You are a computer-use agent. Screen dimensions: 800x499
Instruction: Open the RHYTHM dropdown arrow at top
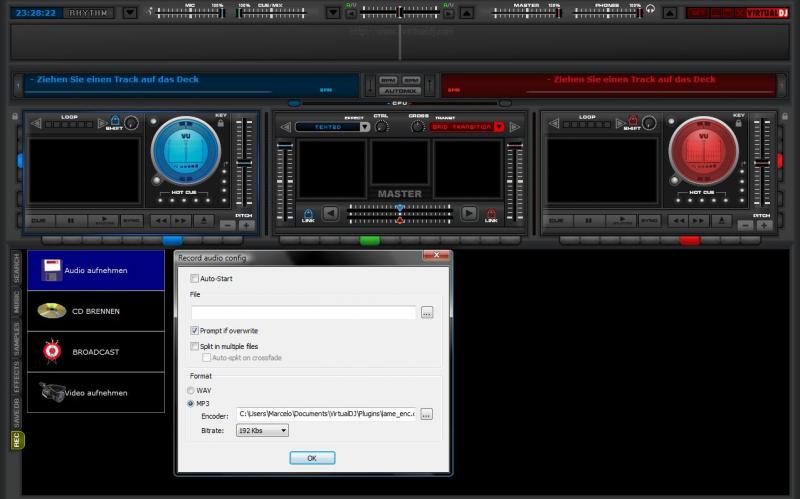coord(130,13)
